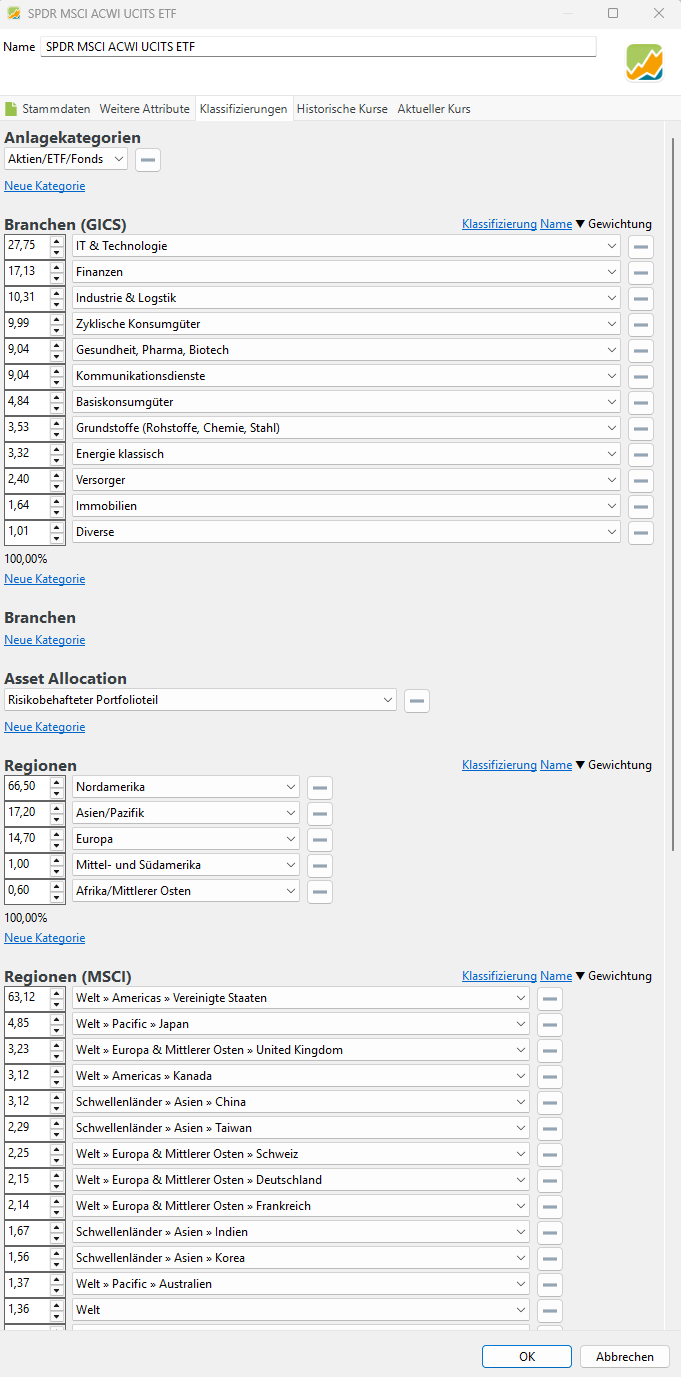Remove the Aktien/ETF/Fonds category with minus button
The width and height of the screenshot is (681, 1377).
tap(148, 160)
